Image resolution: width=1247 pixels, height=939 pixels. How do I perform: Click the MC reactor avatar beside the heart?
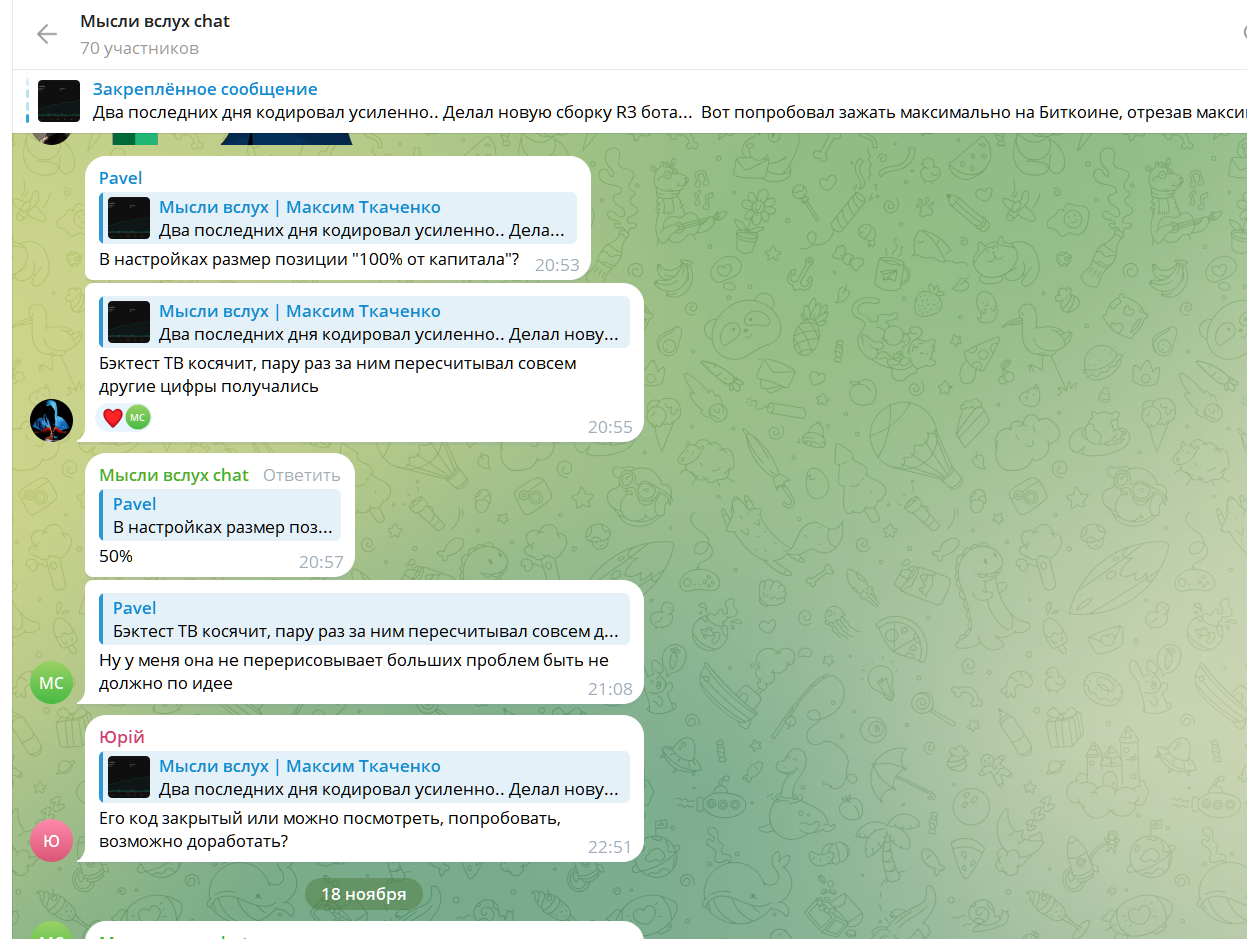click(x=137, y=418)
